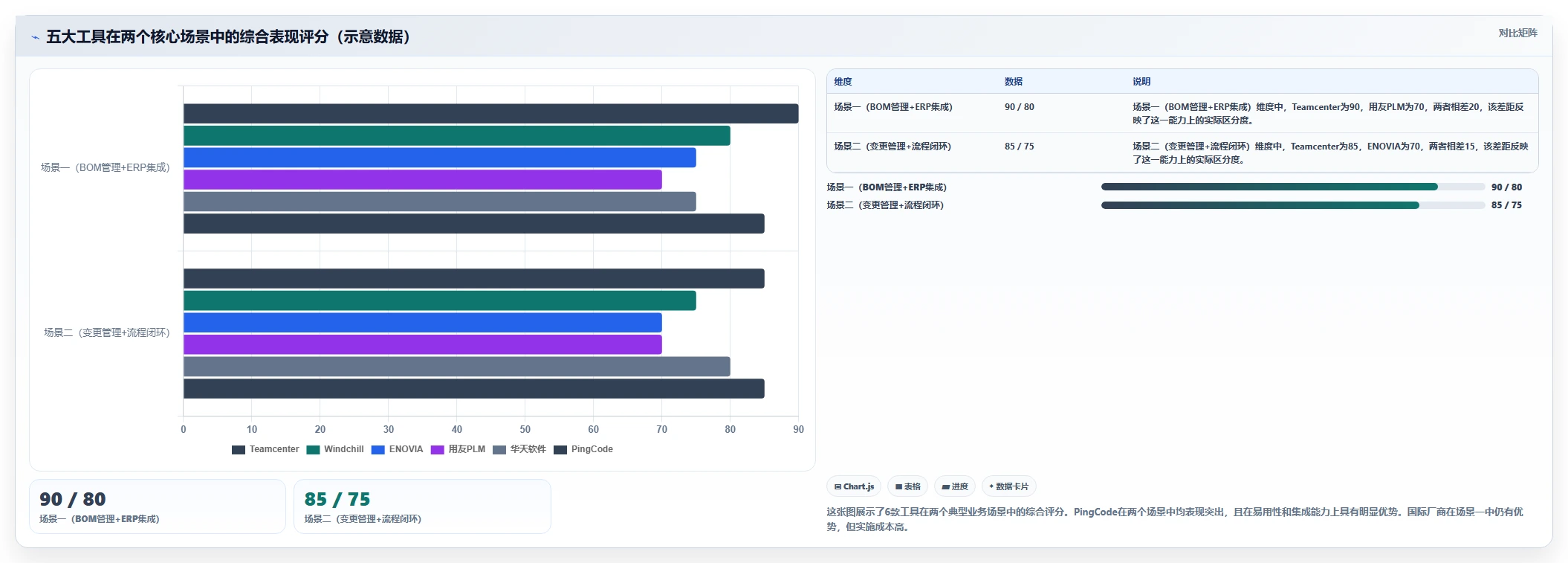Click the 对比矩阵 label in the header
Viewport: 1568px width, 563px height.
point(1517,33)
